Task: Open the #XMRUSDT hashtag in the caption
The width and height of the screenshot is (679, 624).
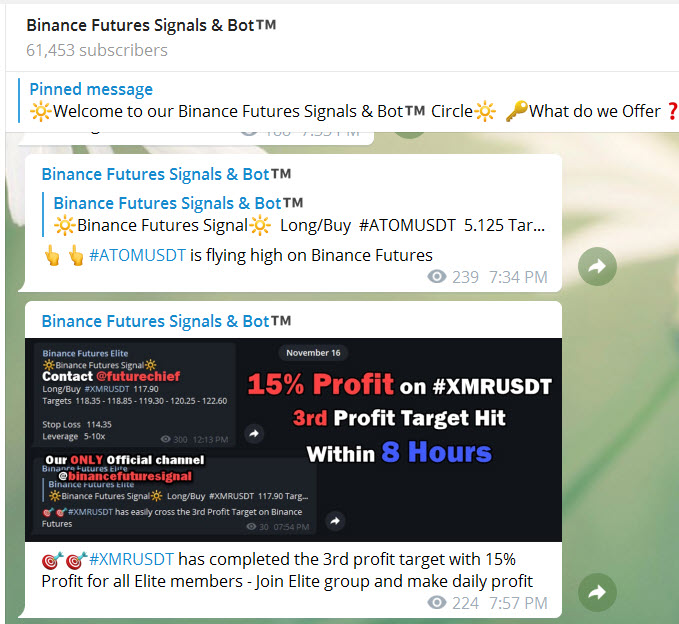Action: click(x=131, y=559)
